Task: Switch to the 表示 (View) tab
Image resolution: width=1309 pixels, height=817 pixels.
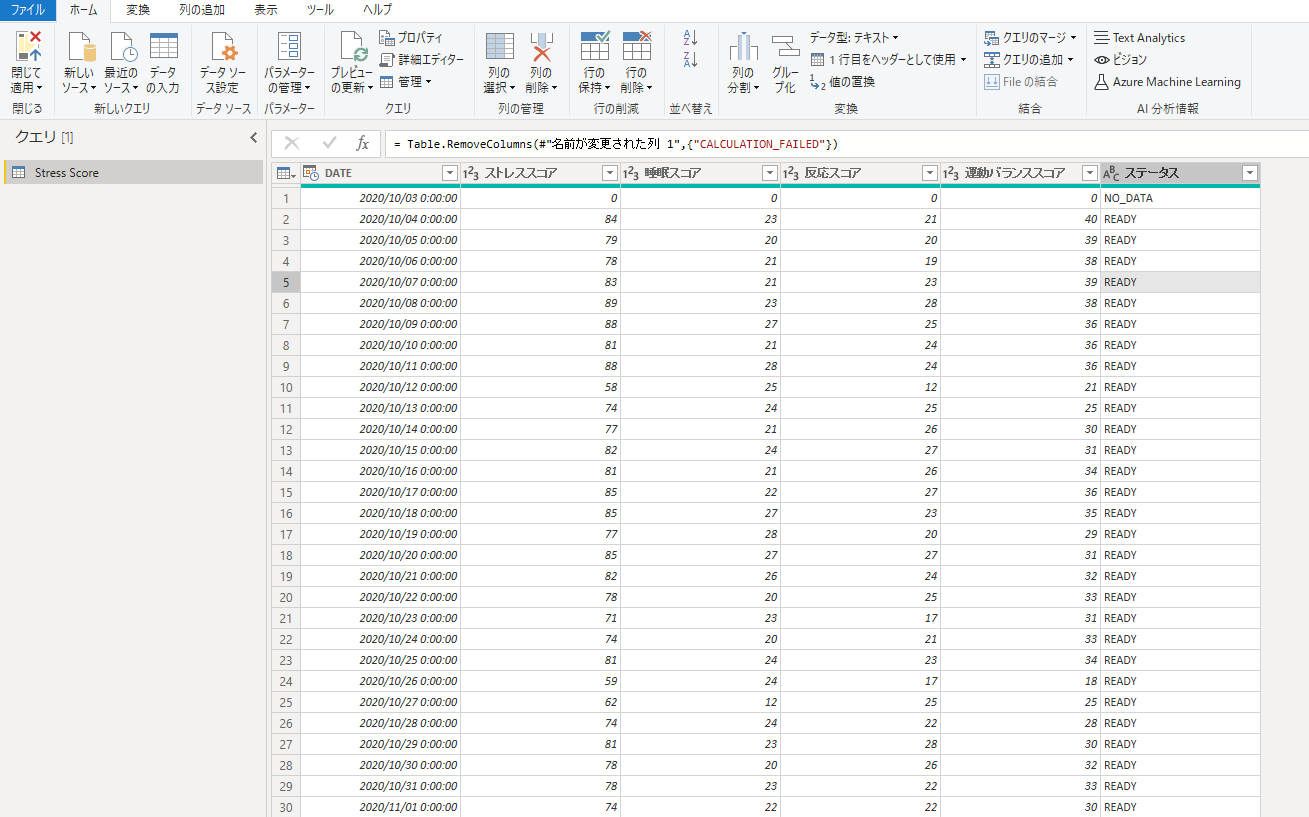Action: click(266, 10)
